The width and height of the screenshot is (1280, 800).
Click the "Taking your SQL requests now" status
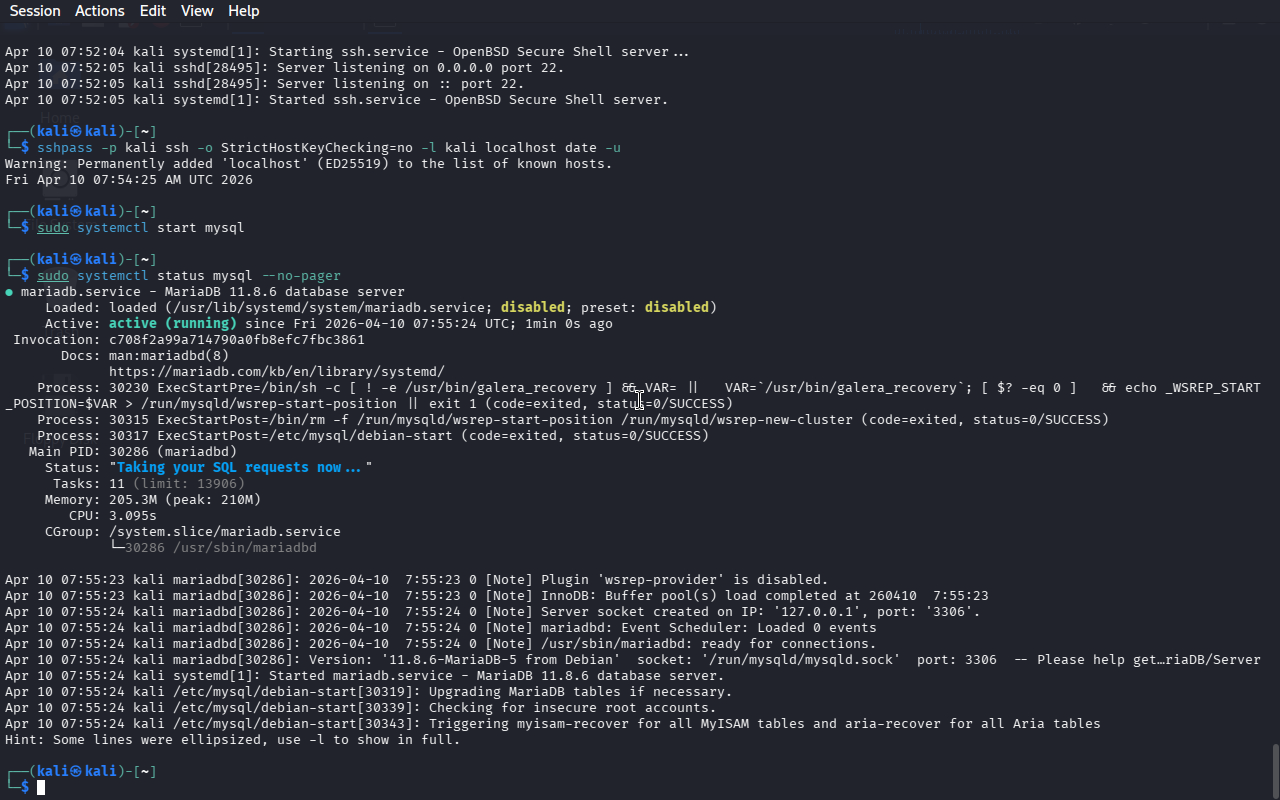238,468
